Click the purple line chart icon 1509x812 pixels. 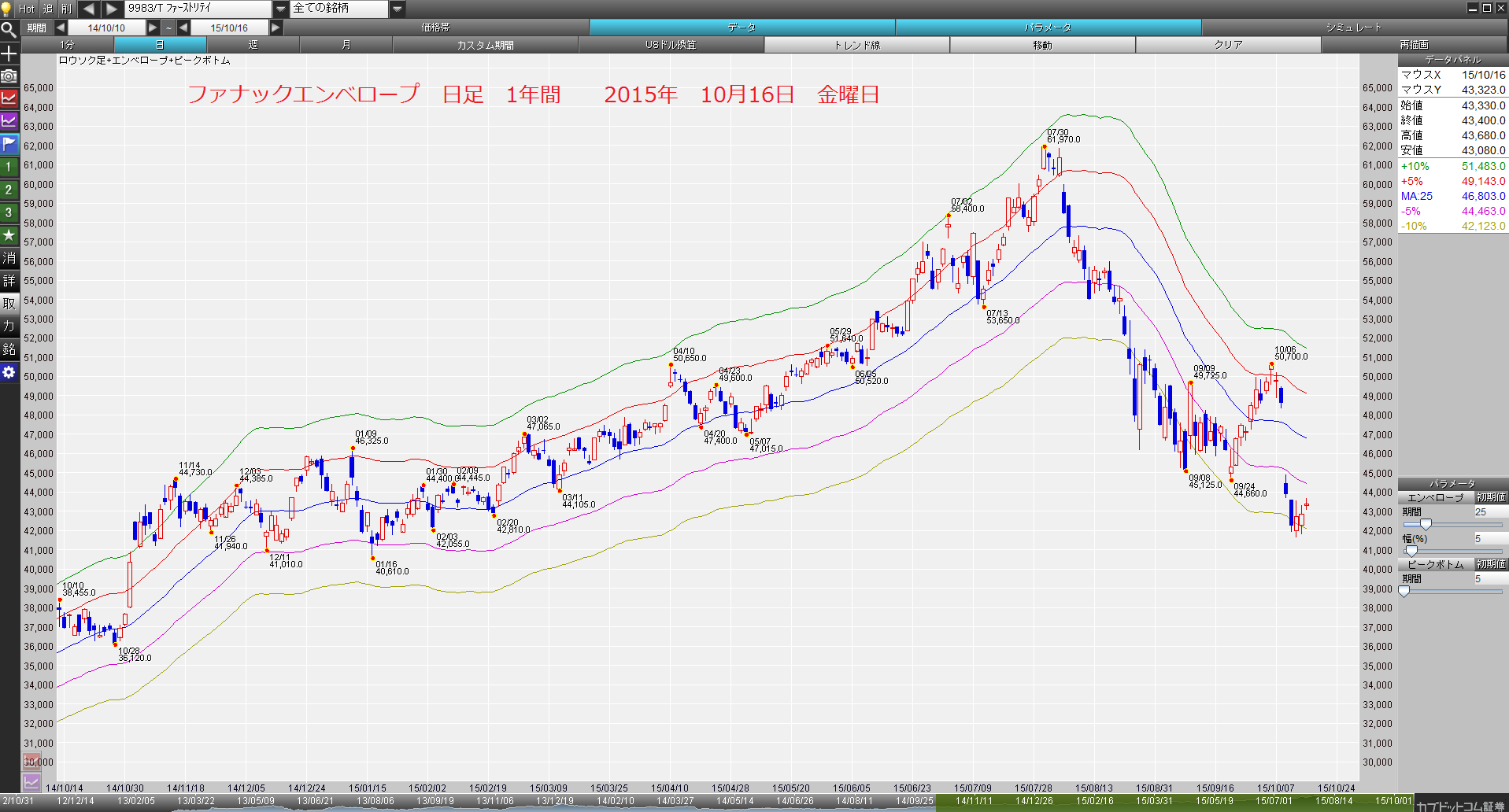pyautogui.click(x=9, y=121)
